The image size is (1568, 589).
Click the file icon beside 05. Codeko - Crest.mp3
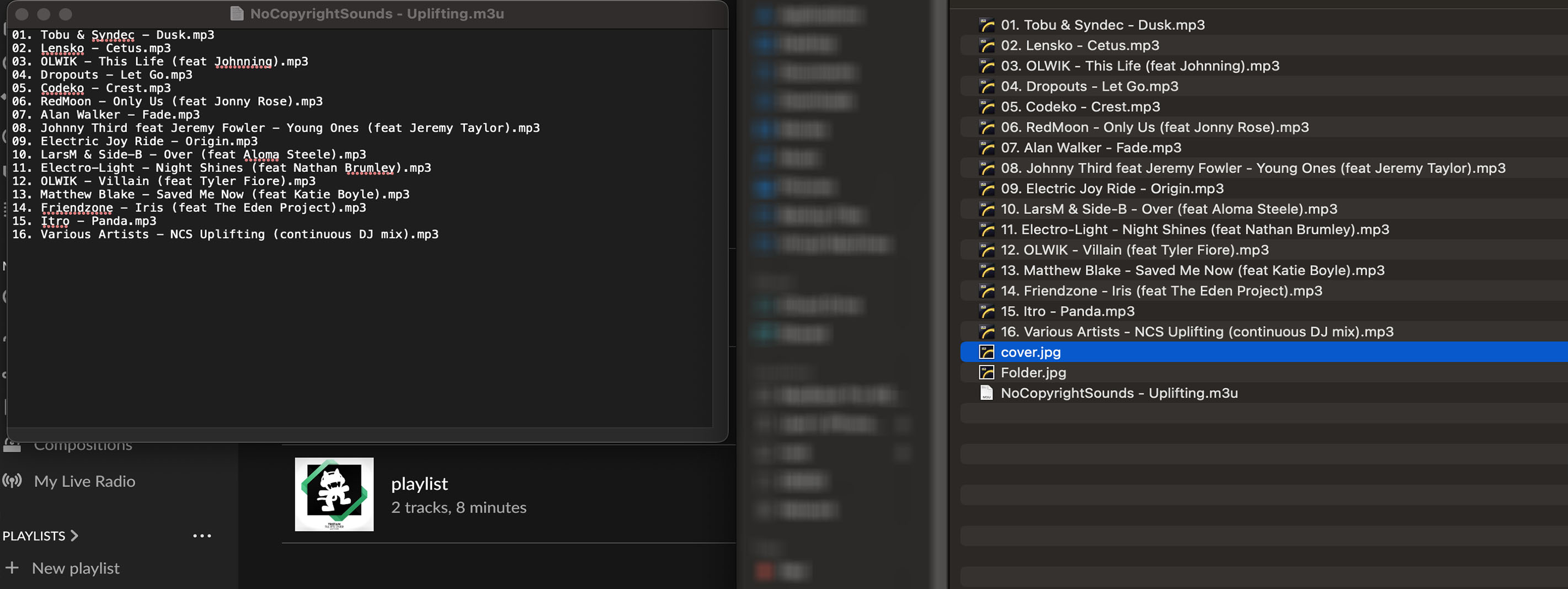pos(986,107)
